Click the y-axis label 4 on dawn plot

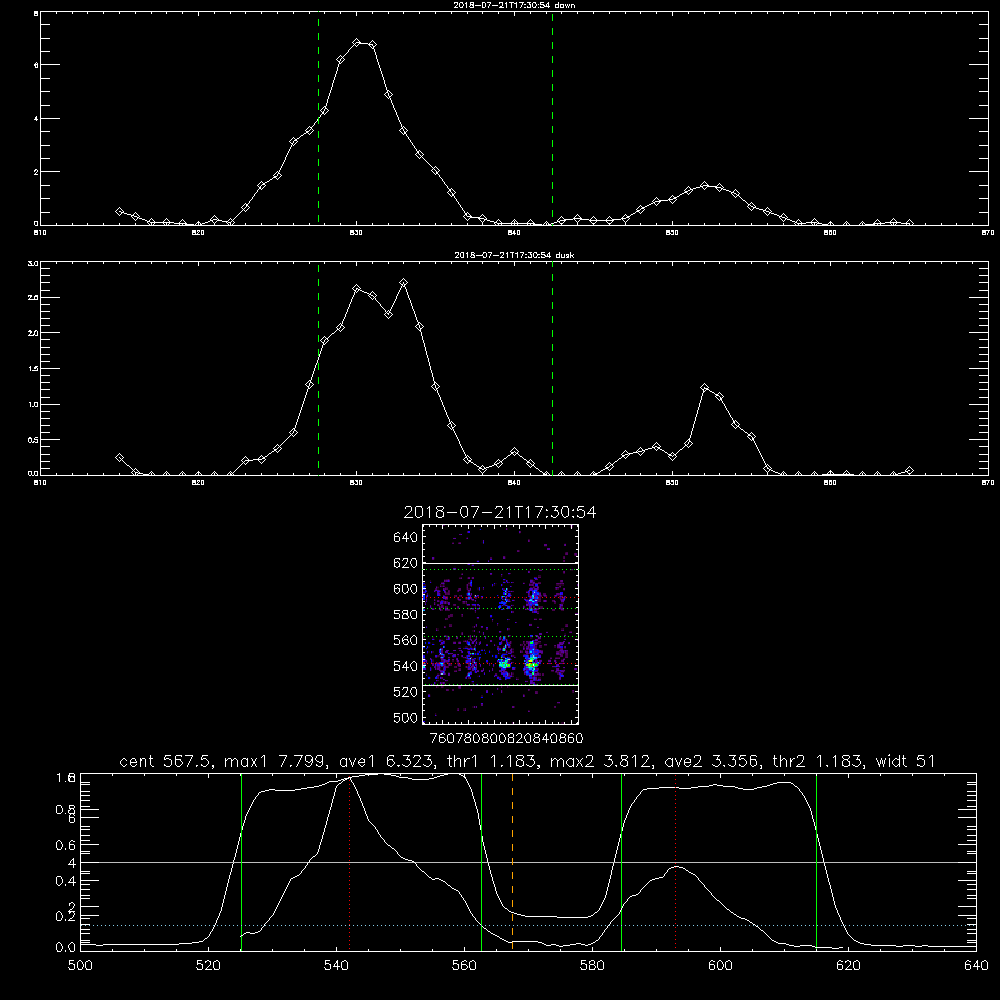tap(36, 119)
